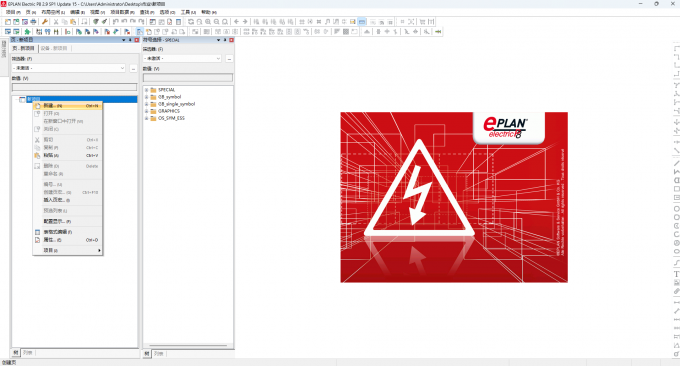This screenshot has width=680, height=366.
Task: Click the horizontal scrollbar in symbol selection panel
Action: [x=188, y=346]
